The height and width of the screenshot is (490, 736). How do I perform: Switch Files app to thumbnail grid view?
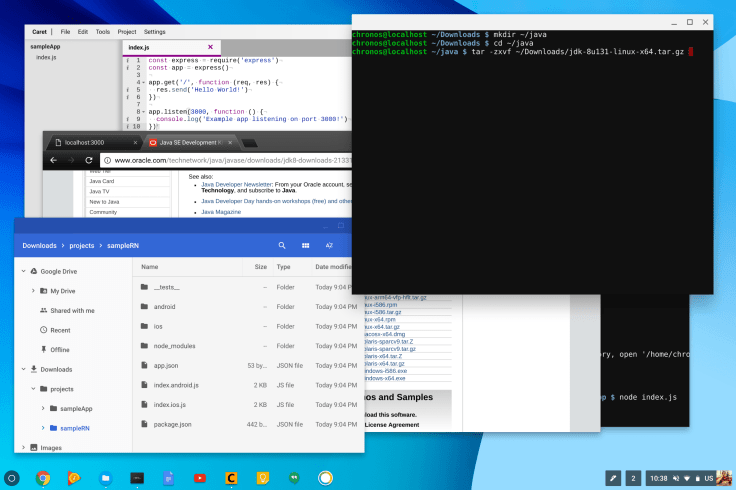pyautogui.click(x=304, y=245)
